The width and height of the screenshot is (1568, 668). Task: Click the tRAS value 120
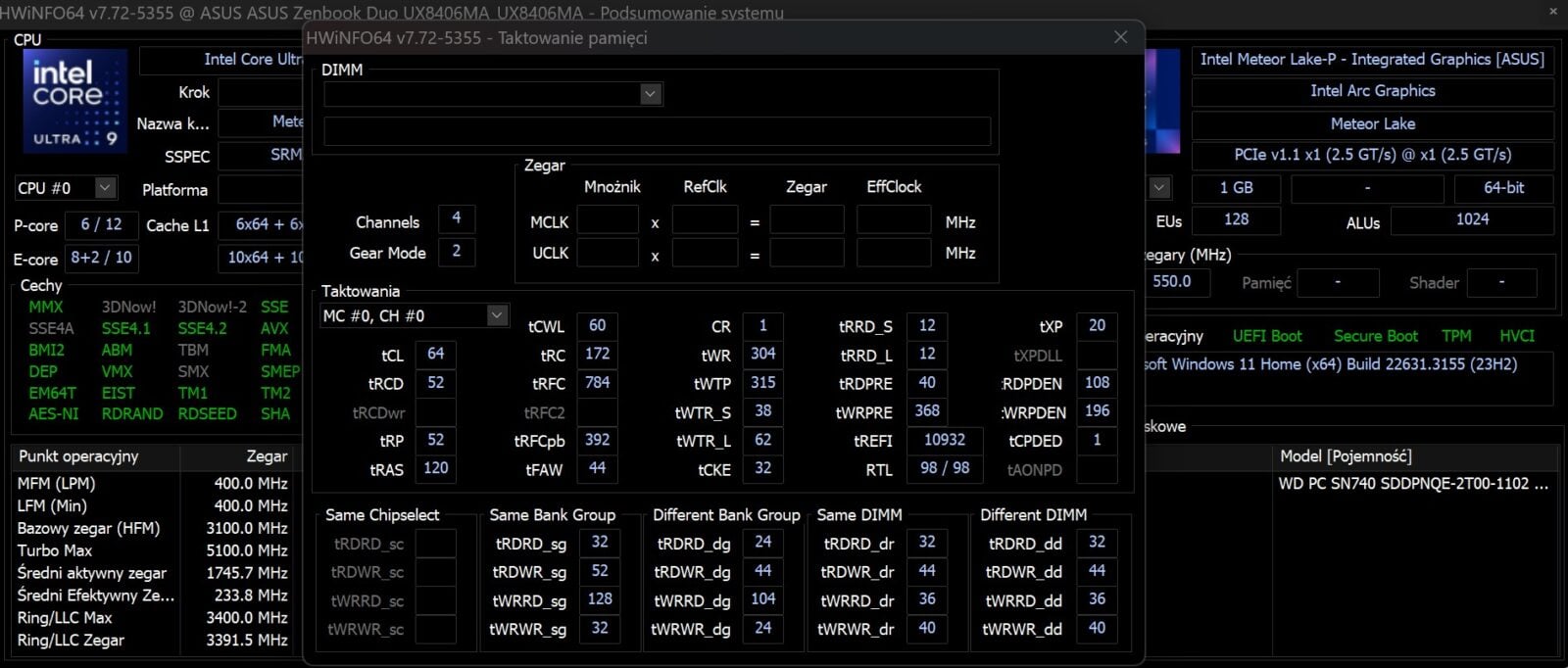pos(435,468)
